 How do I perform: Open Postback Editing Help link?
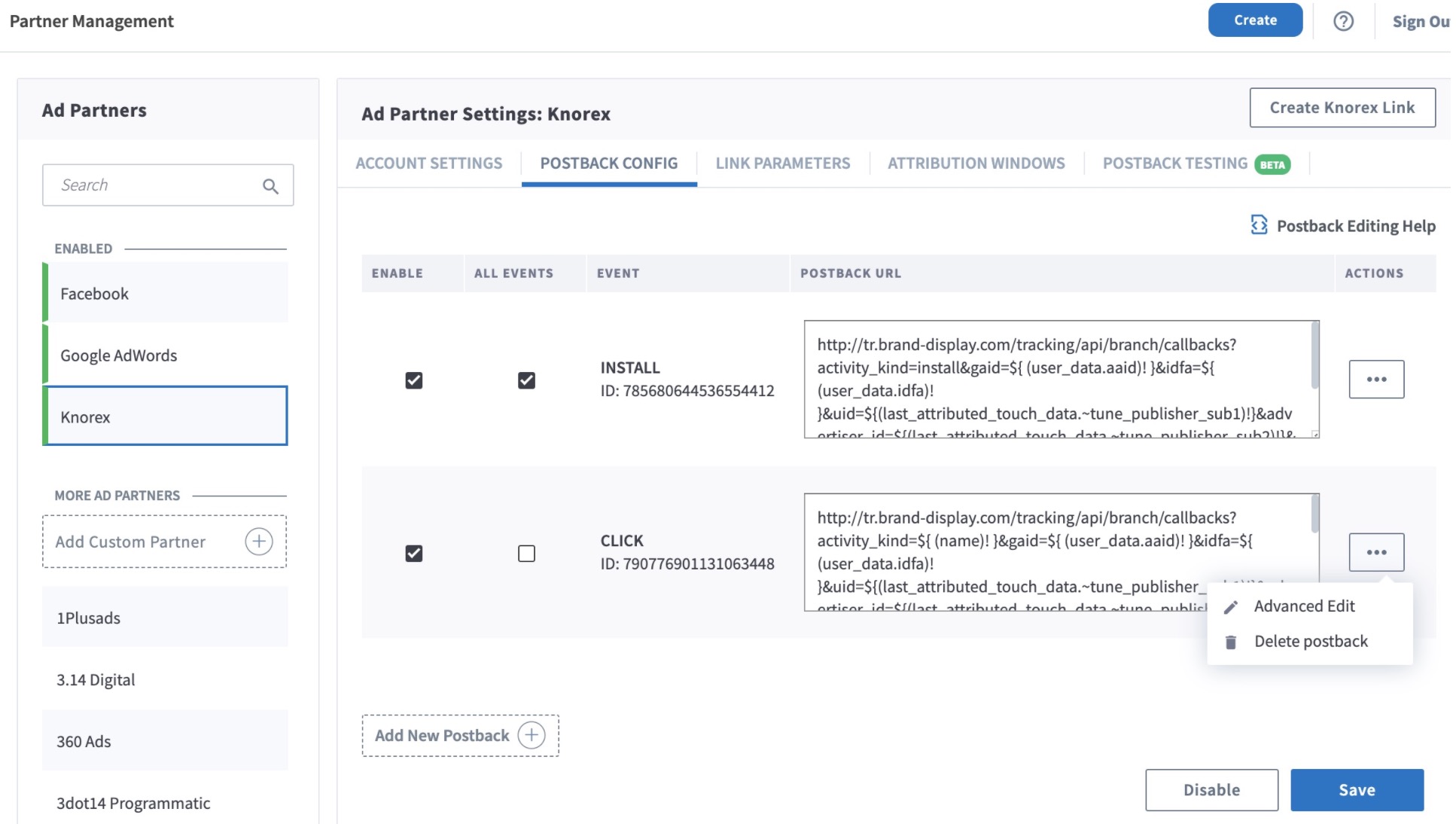coord(1356,226)
